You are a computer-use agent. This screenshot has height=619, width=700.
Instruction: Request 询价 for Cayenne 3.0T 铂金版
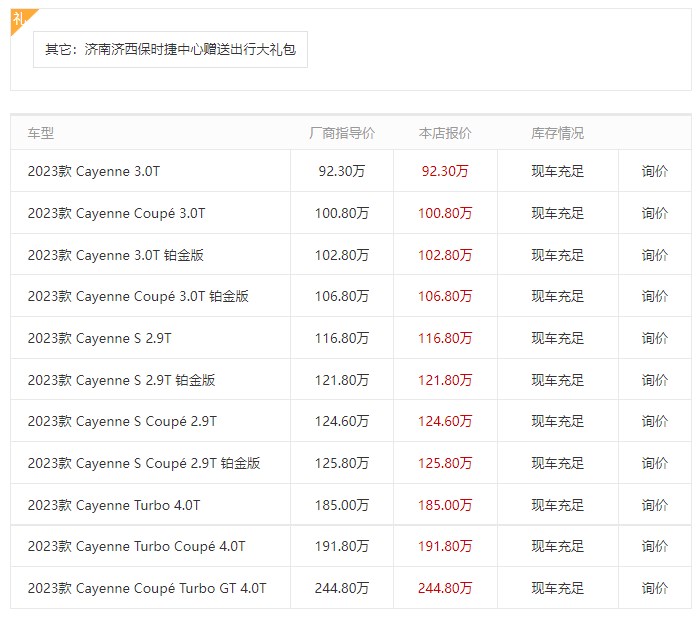point(654,255)
